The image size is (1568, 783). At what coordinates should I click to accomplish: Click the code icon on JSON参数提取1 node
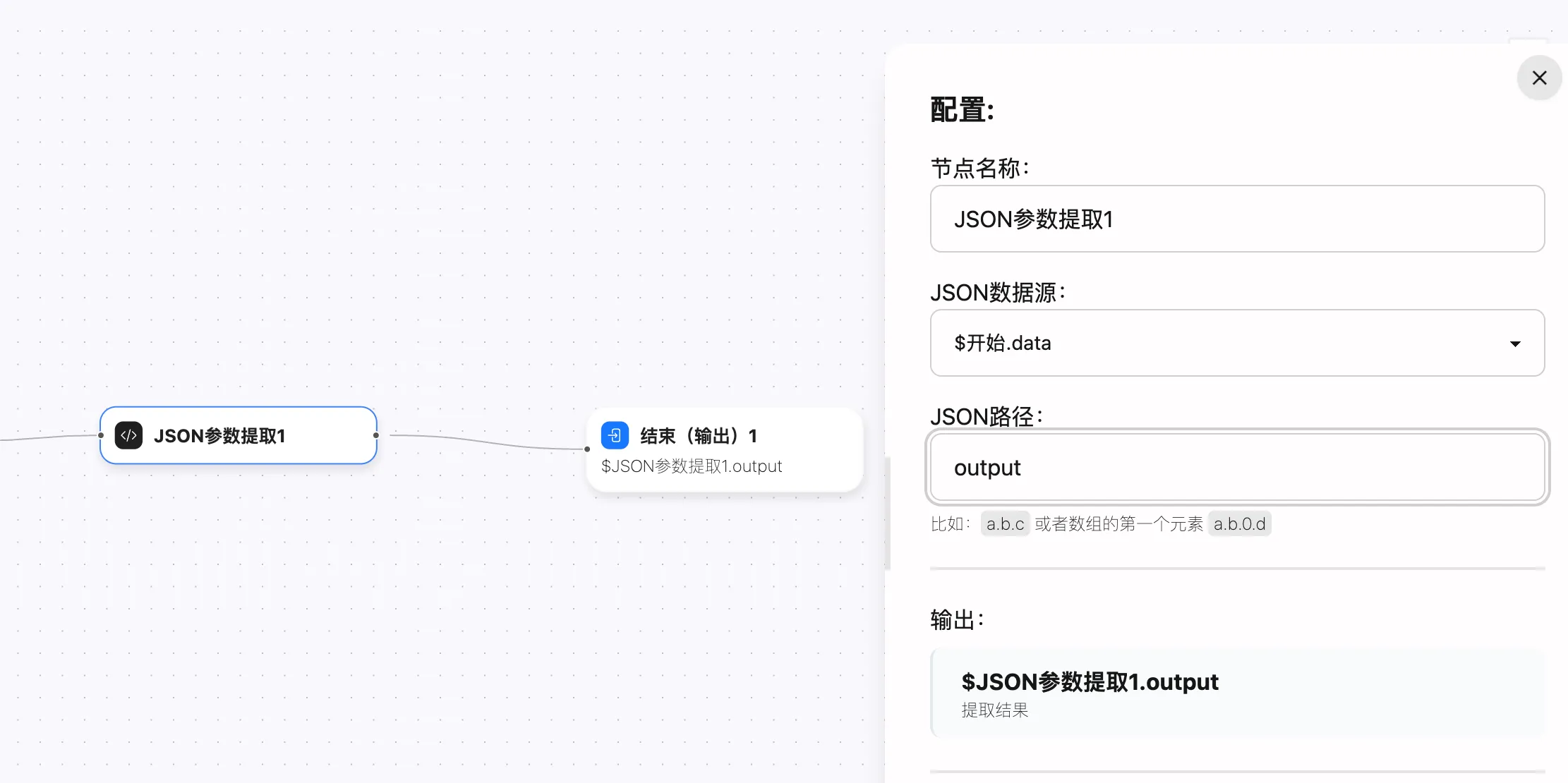point(128,435)
